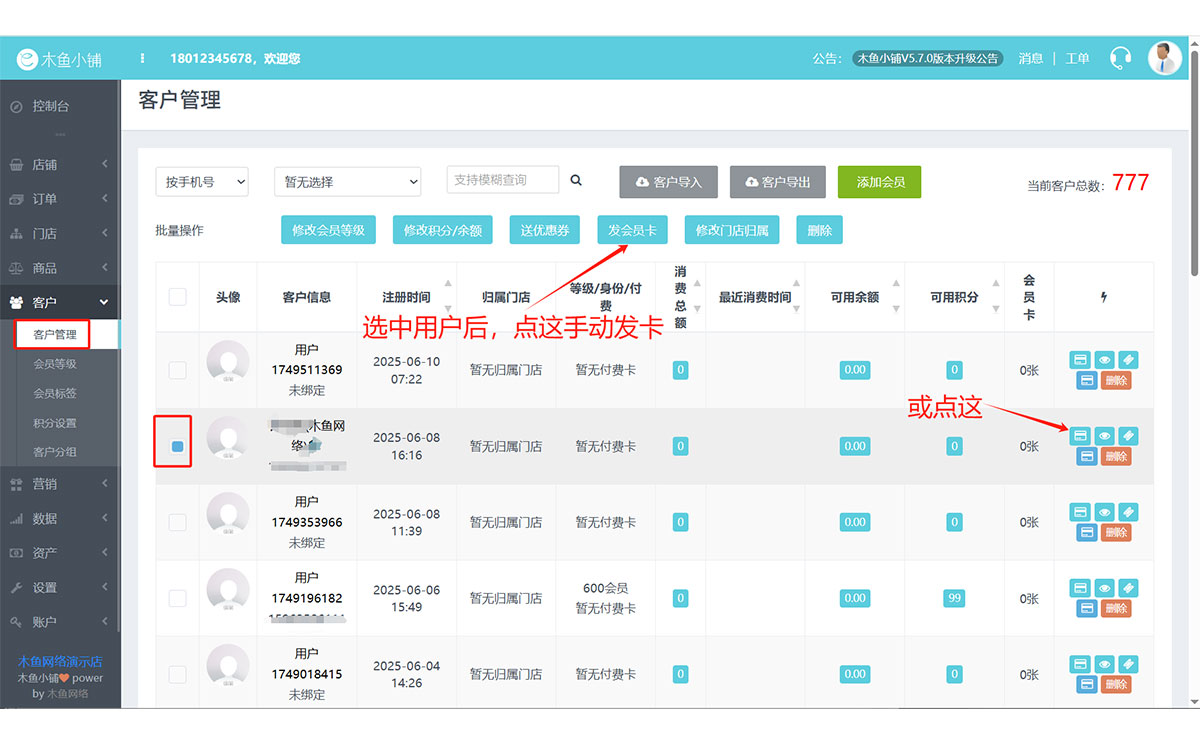Send coupon ticket to user 1749196182

tap(1128, 588)
